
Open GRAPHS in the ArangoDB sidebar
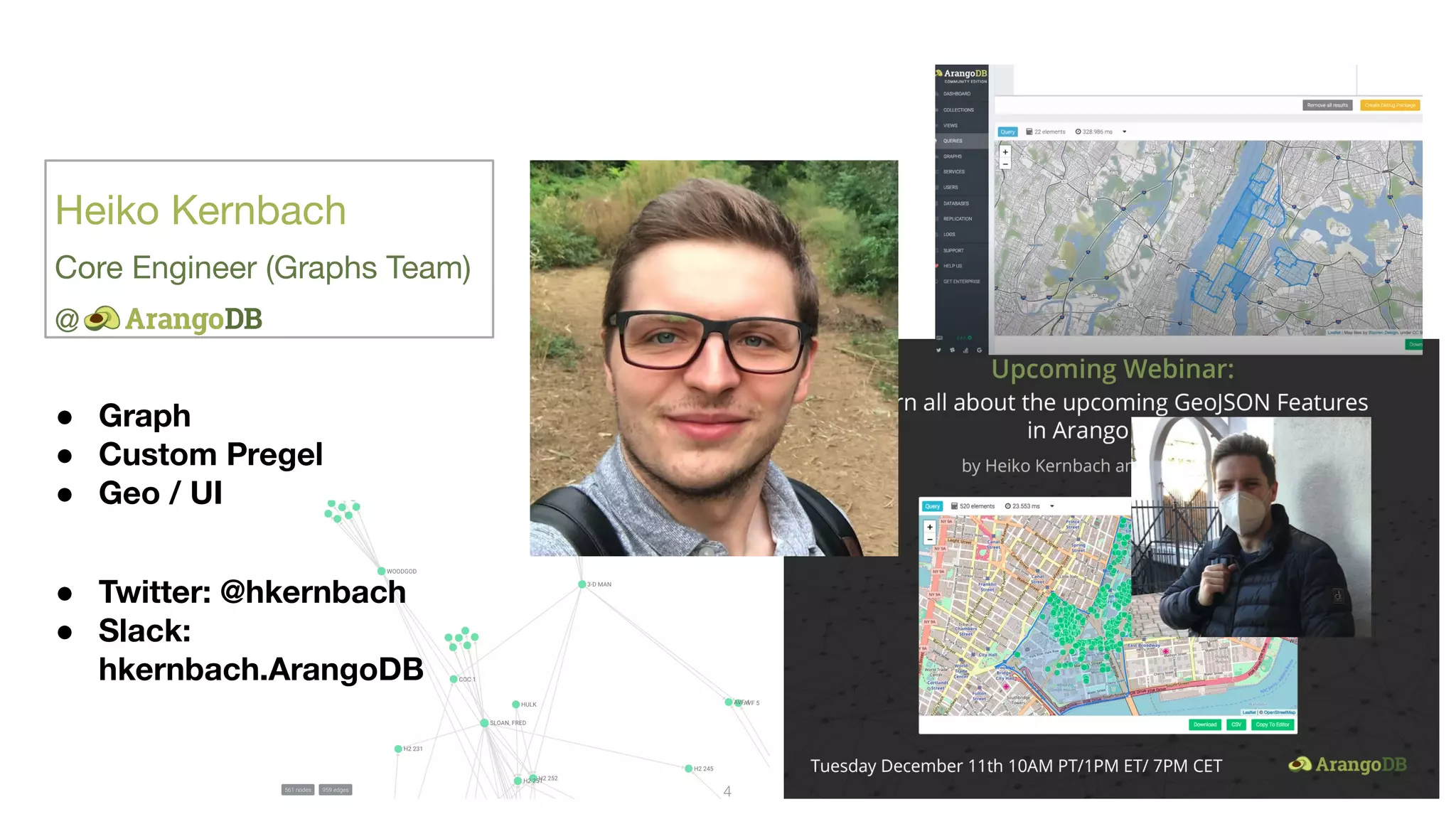[953, 156]
